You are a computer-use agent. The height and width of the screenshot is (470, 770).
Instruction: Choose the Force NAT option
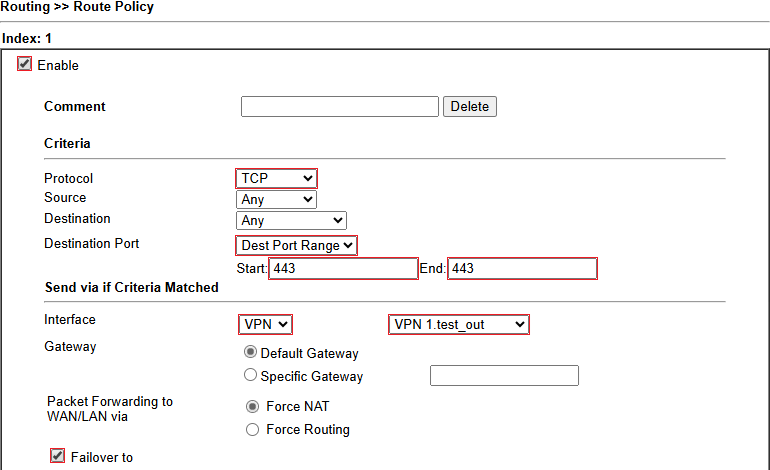coord(252,407)
